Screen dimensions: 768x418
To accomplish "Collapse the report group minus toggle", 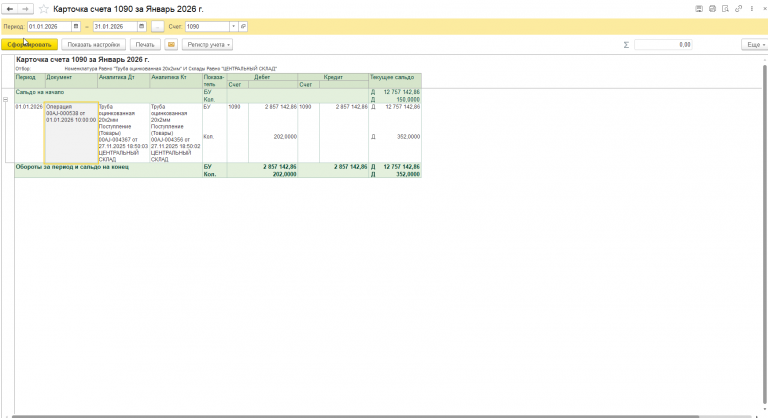I will 5,99.
